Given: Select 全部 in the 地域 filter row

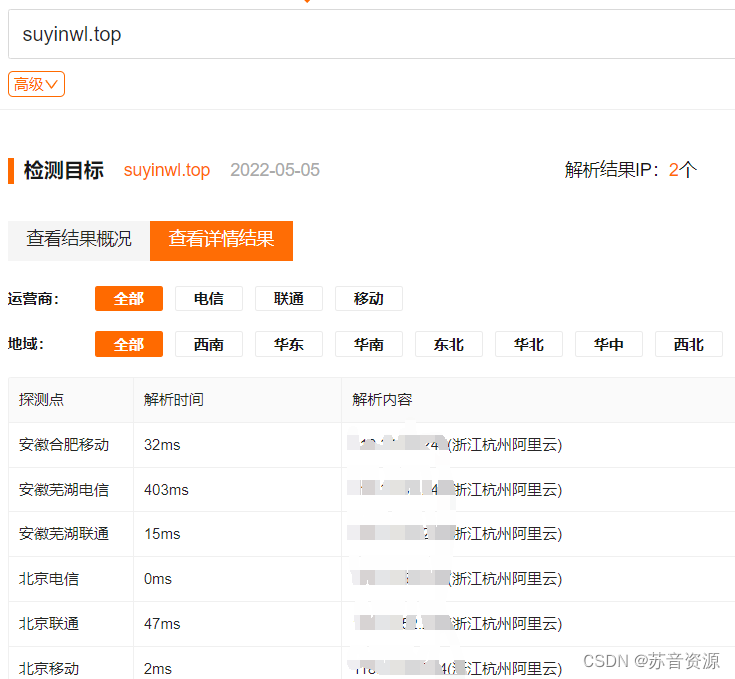Looking at the screenshot, I should [x=129, y=344].
